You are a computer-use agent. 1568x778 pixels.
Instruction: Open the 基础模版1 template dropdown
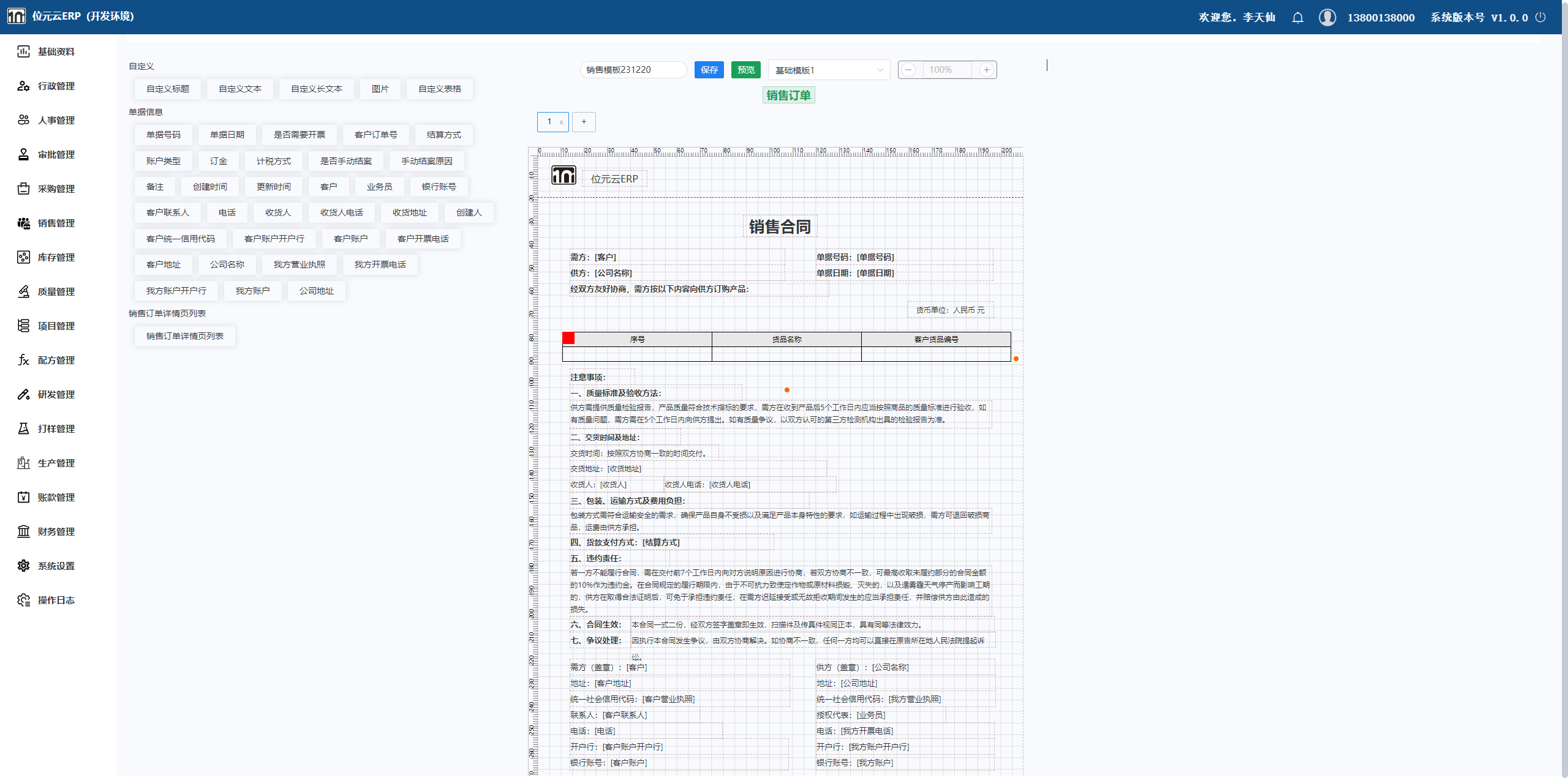tap(829, 70)
